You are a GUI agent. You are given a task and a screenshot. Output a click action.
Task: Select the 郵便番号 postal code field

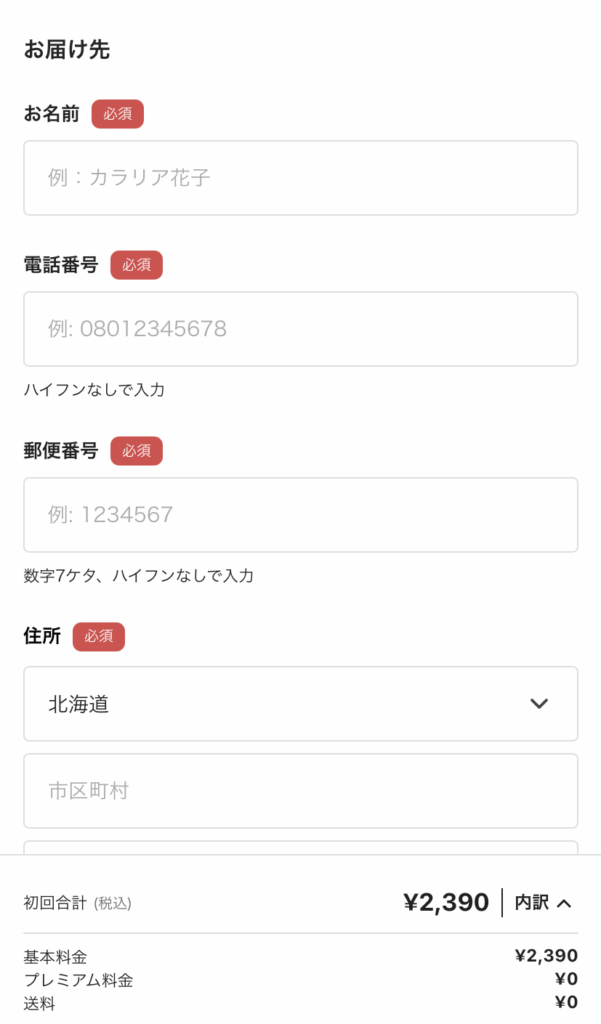pos(300,515)
